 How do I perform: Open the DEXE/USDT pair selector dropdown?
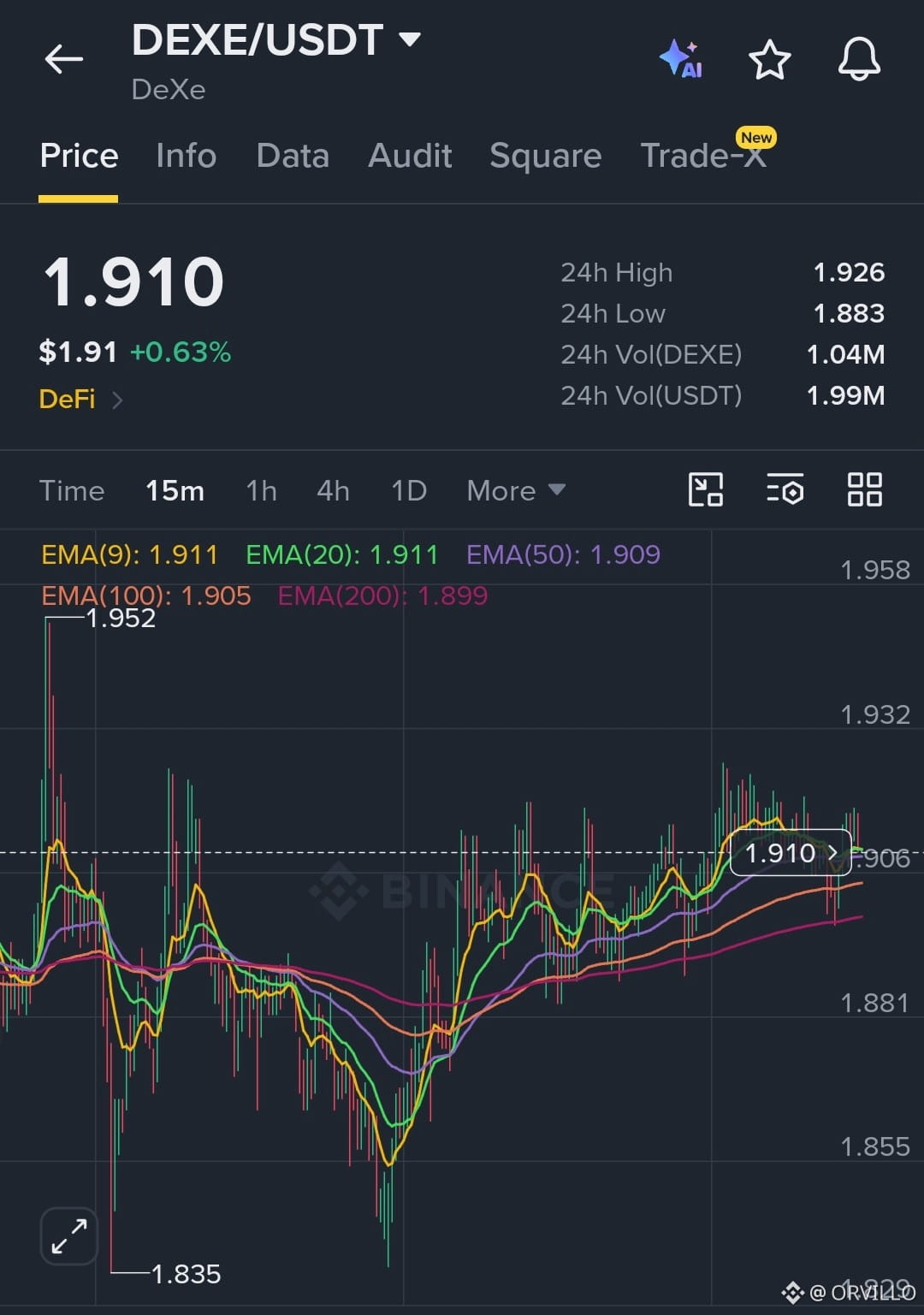coord(275,40)
